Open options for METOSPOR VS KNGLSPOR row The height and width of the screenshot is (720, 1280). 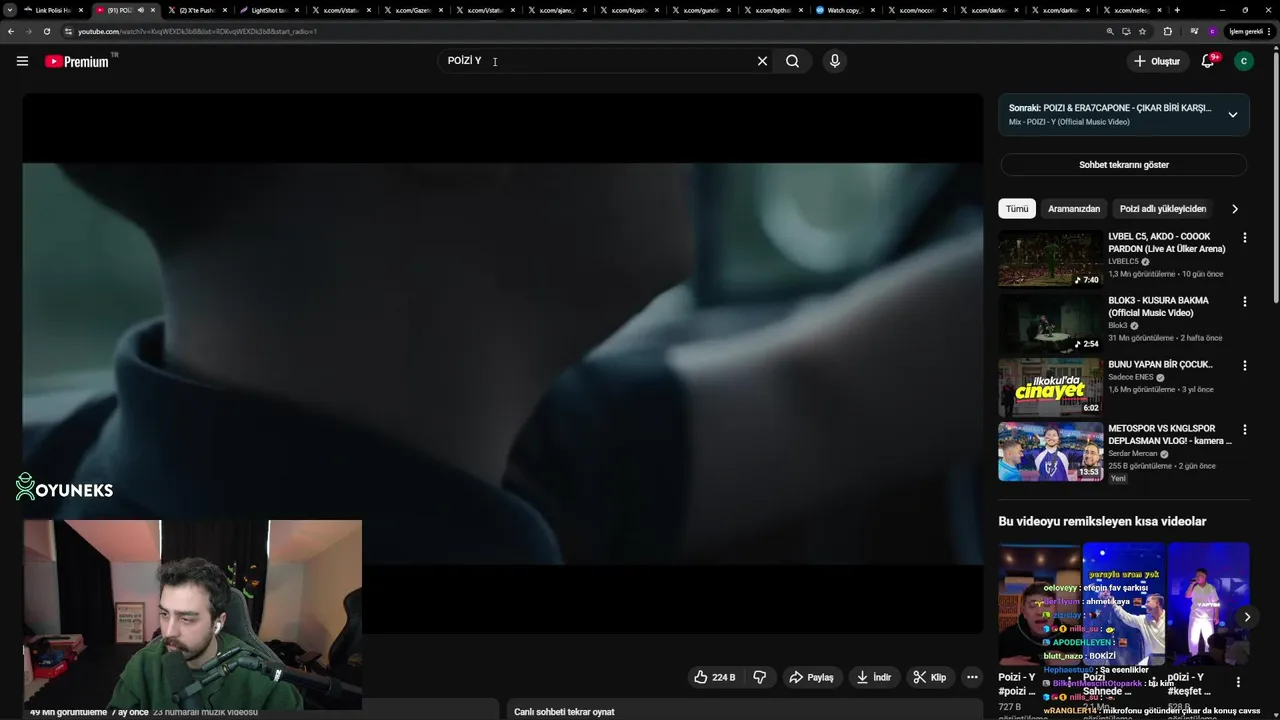tap(1245, 430)
